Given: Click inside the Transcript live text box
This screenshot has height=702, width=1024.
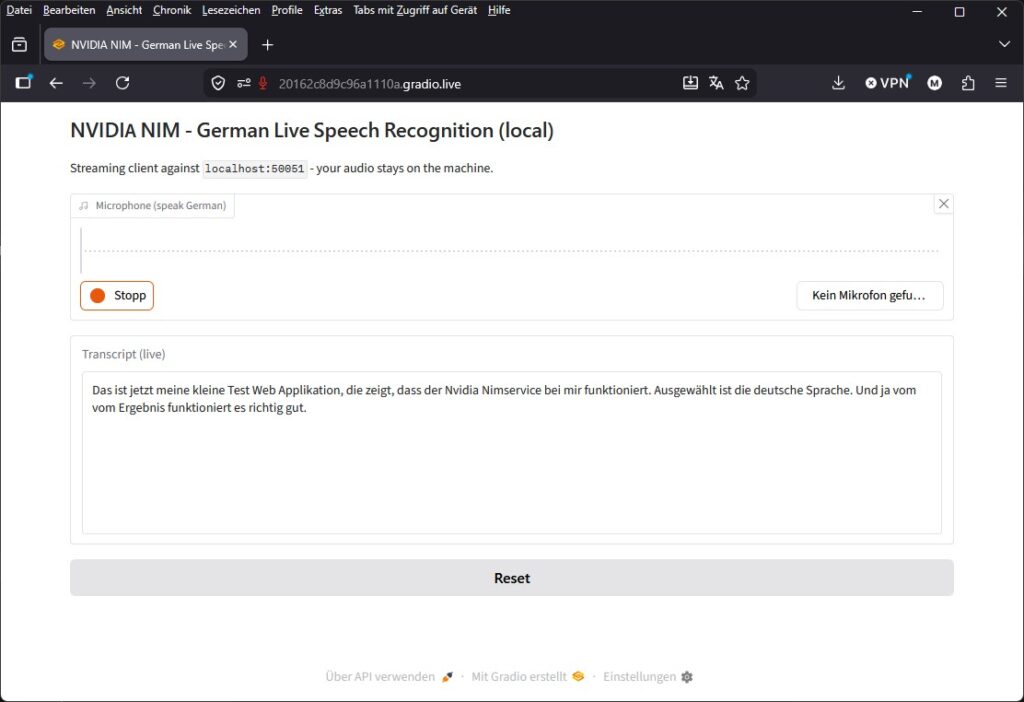Looking at the screenshot, I should [511, 453].
